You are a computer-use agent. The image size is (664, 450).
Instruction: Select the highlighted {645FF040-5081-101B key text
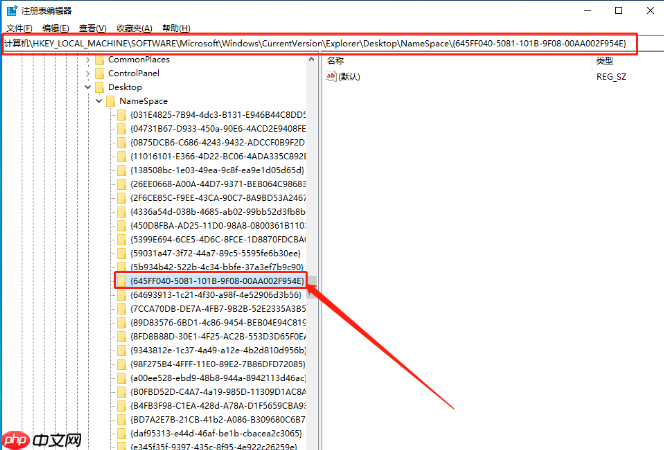pyautogui.click(x=217, y=281)
